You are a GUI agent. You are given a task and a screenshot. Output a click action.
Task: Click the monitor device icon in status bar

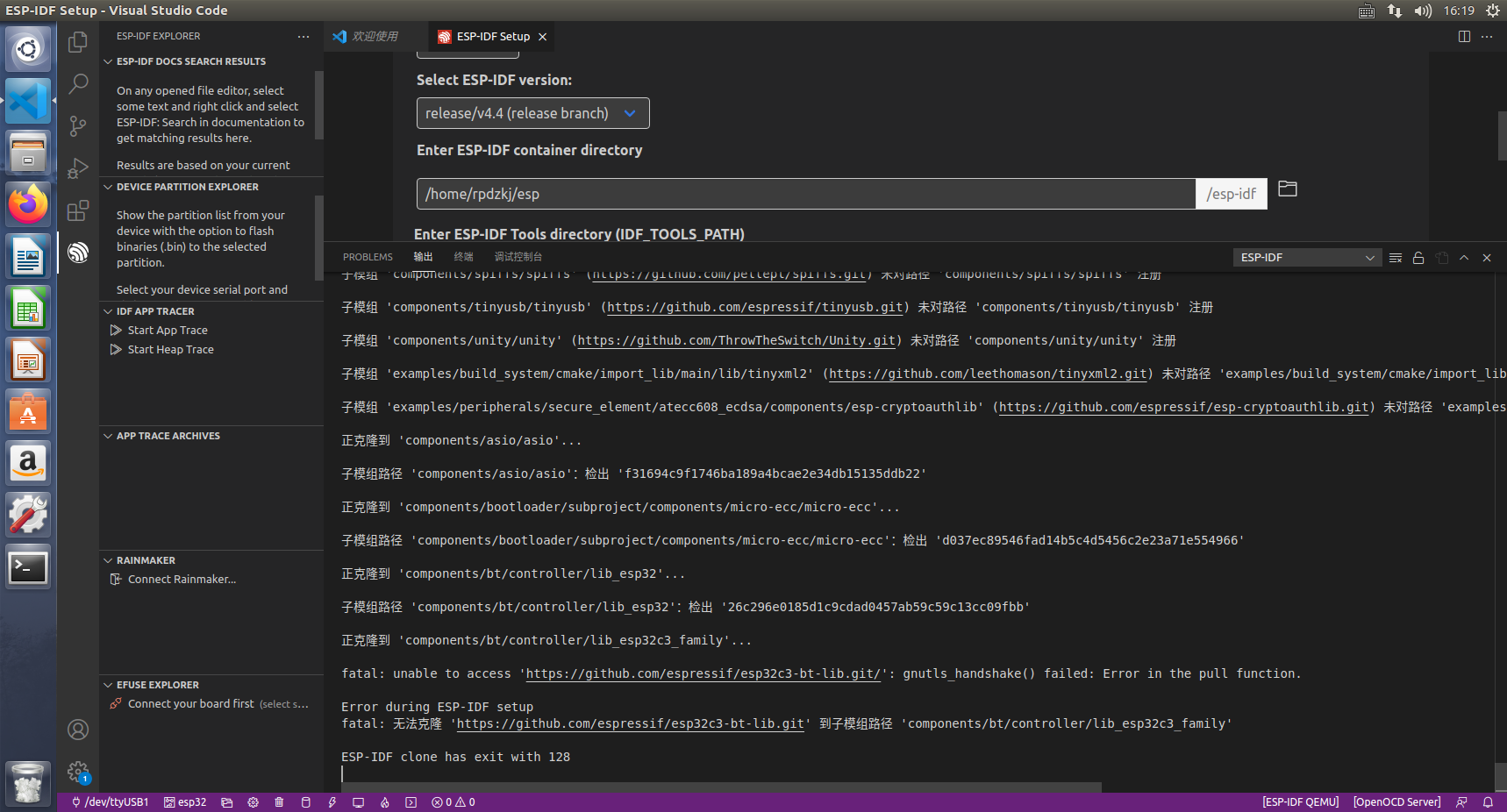(358, 802)
